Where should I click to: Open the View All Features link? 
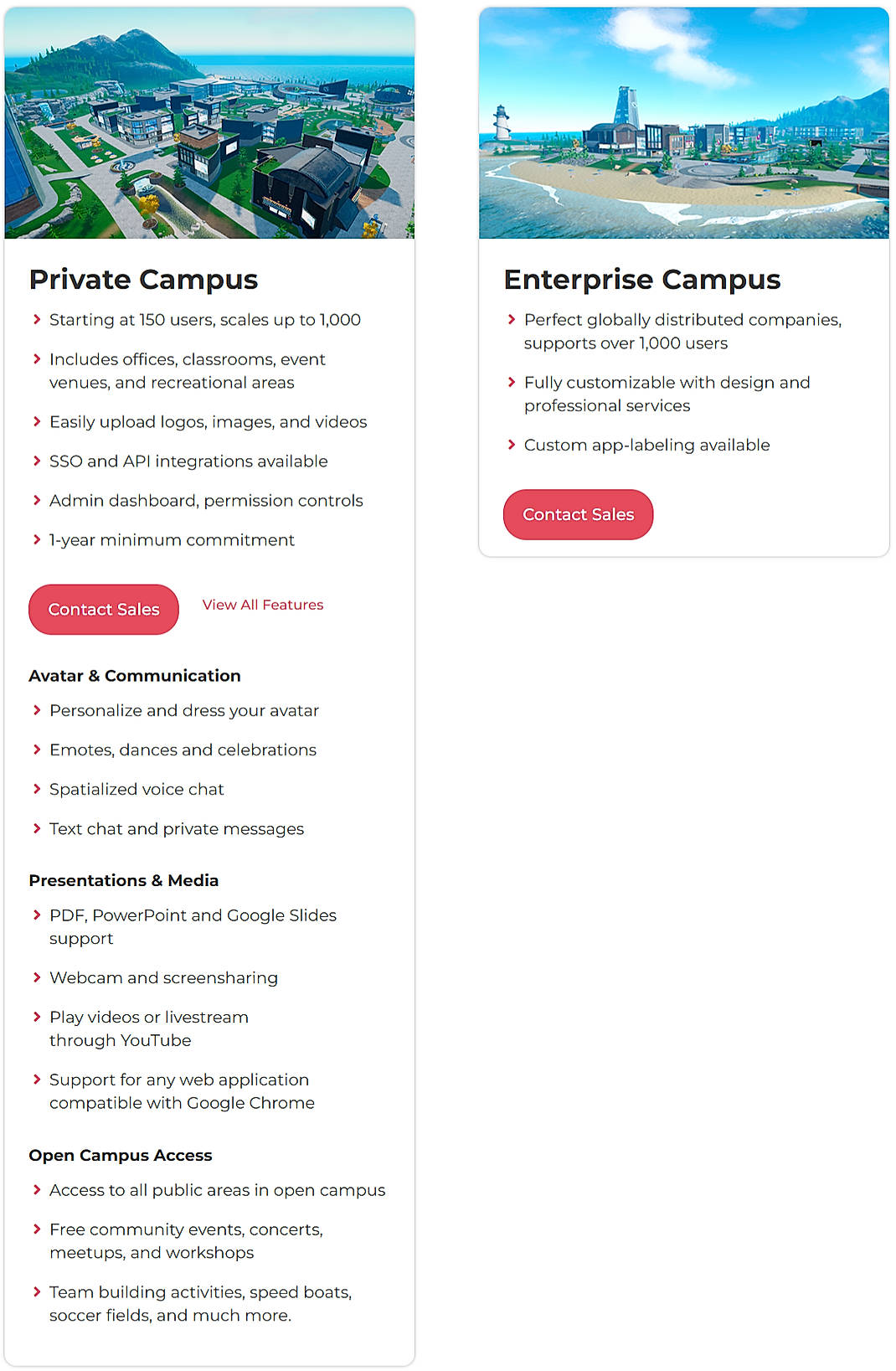pos(262,604)
